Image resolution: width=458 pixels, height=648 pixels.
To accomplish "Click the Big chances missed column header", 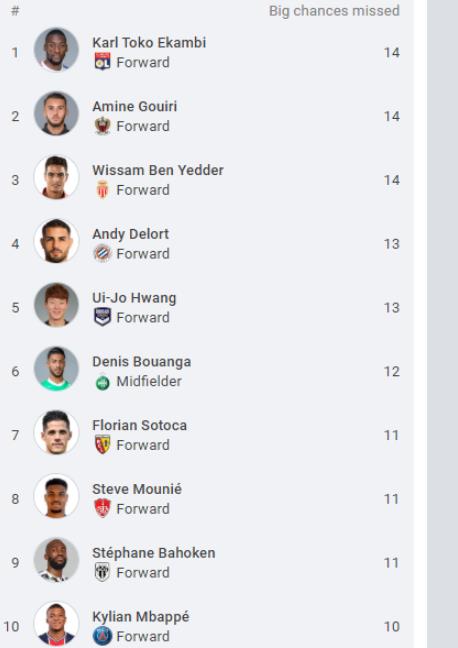I will (334, 11).
